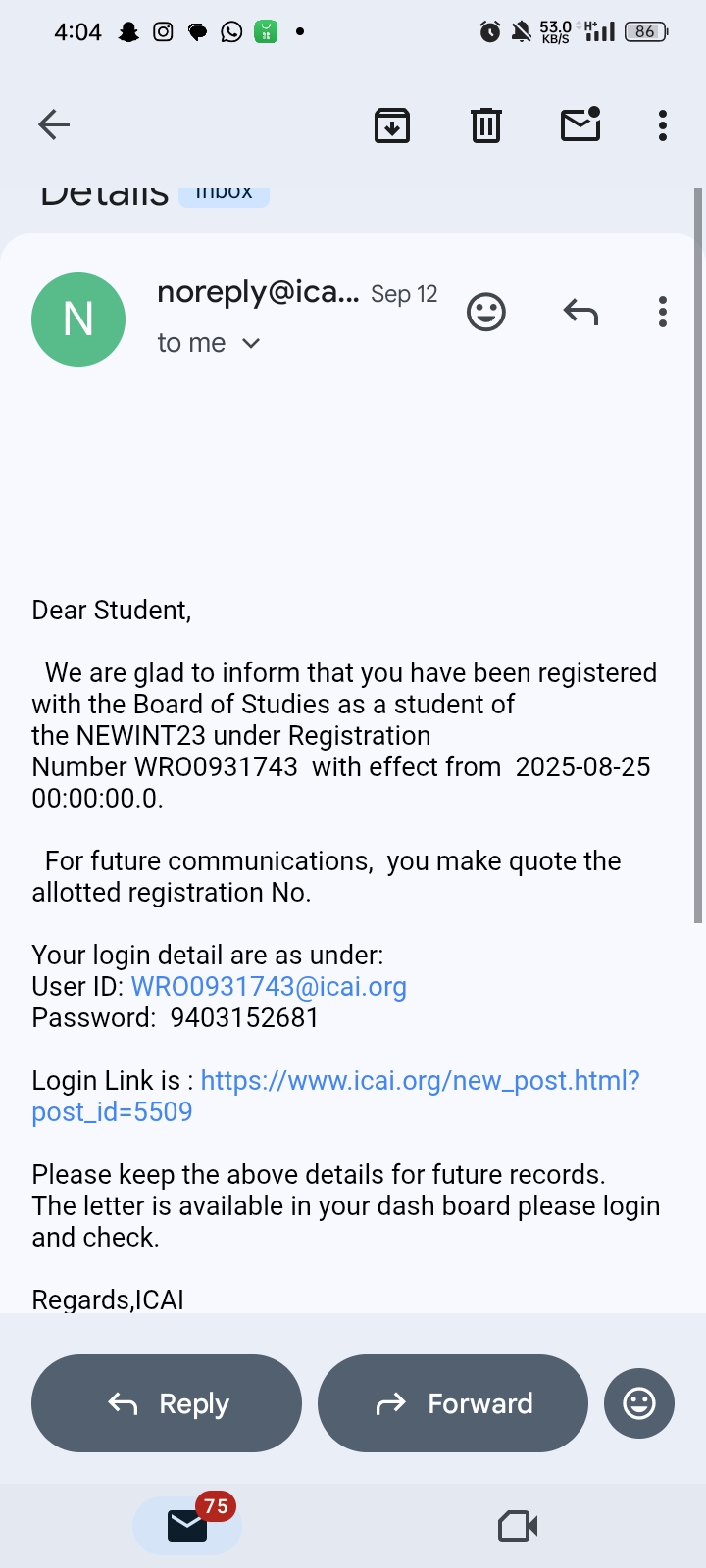
Task: Click the scrollbar on the right edge
Action: [x=698, y=555]
